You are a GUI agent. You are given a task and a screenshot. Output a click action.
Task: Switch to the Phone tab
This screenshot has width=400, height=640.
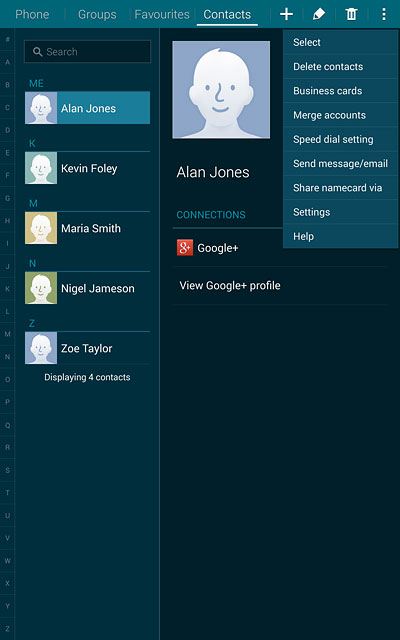tap(32, 14)
